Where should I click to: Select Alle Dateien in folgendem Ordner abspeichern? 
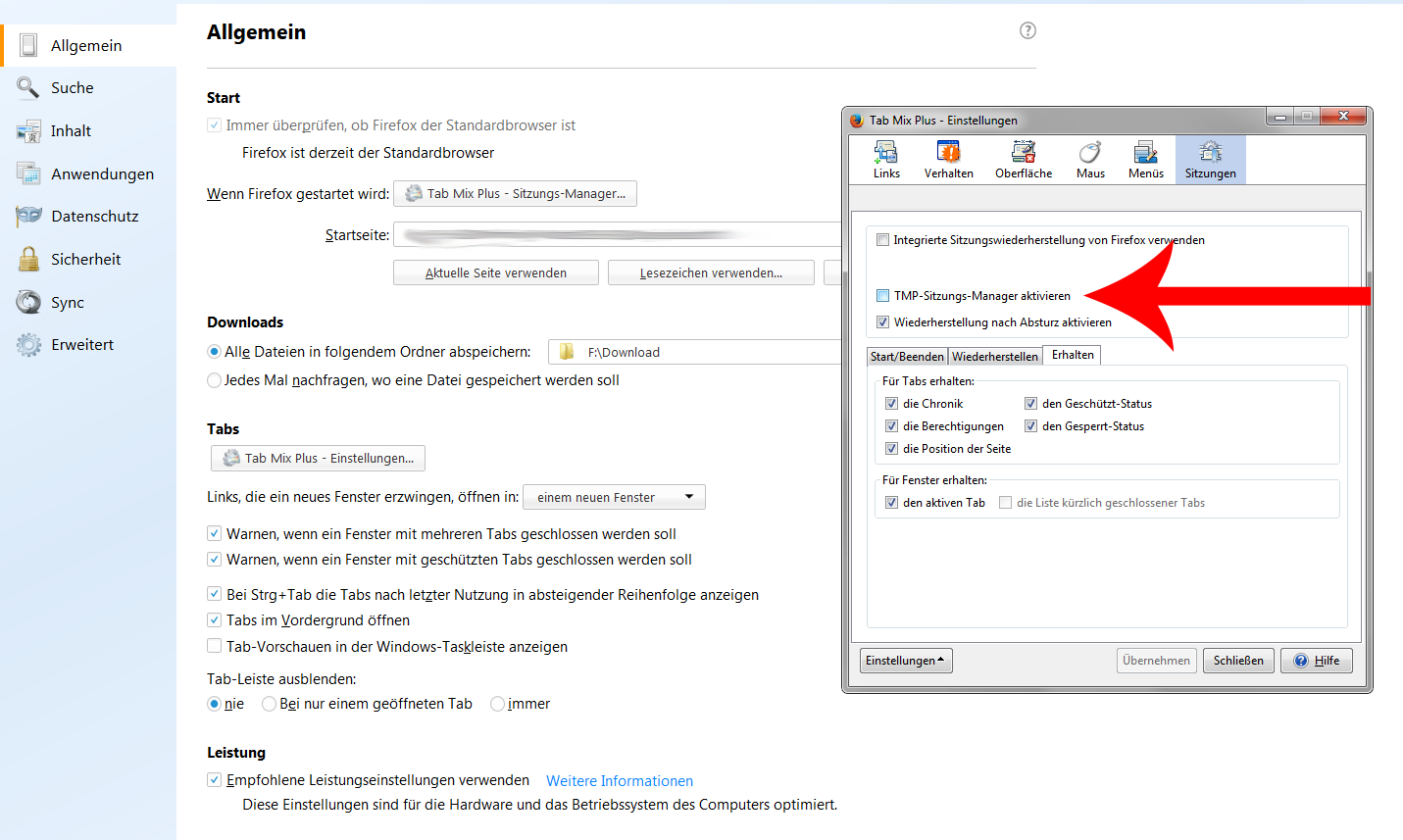(x=214, y=351)
